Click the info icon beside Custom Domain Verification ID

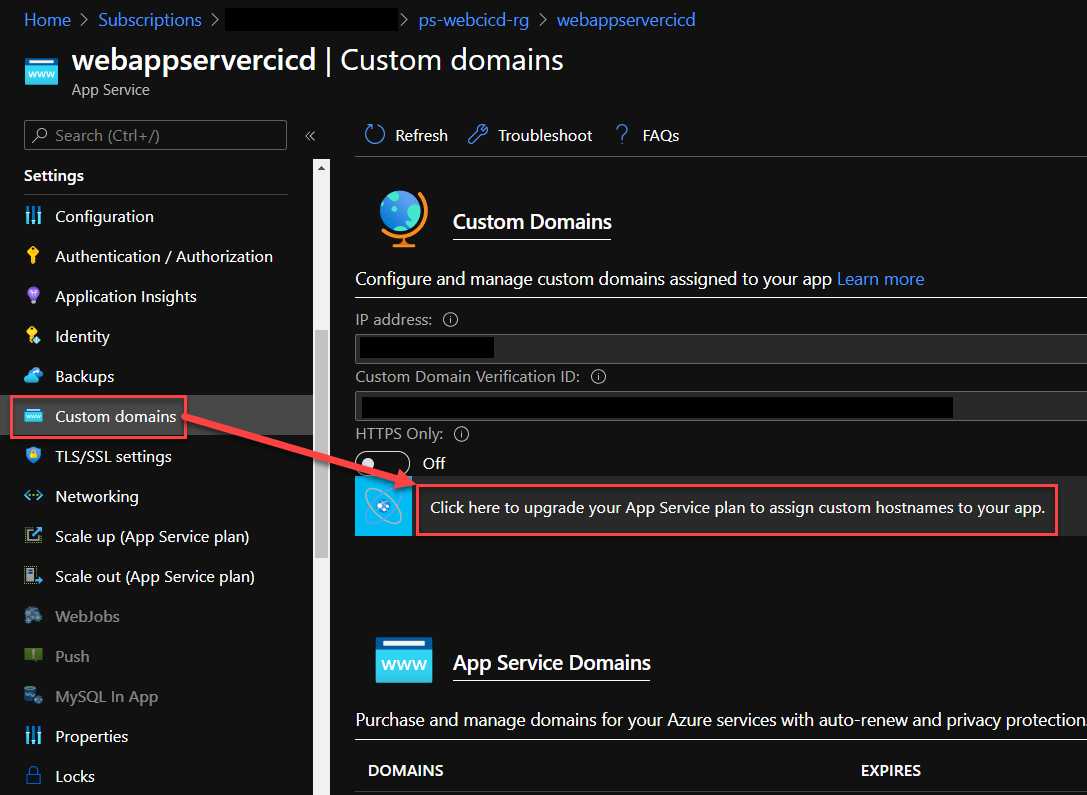point(598,377)
